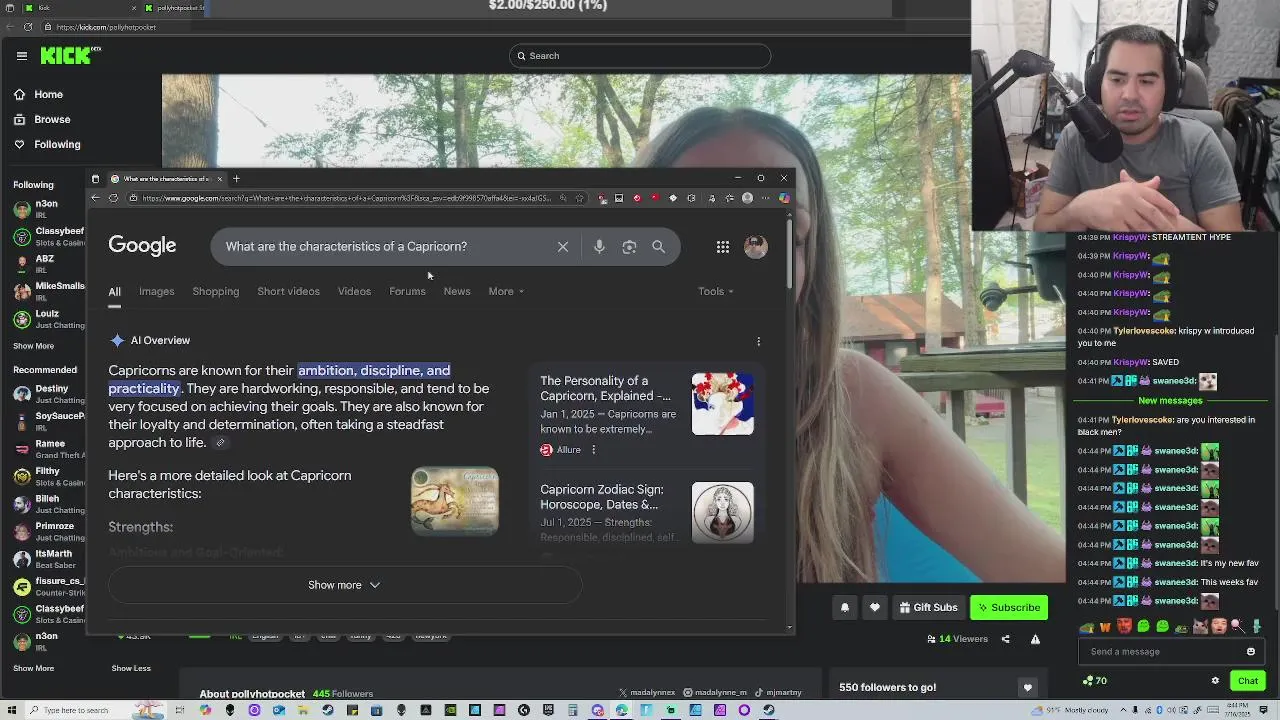Switch to Images results tab
Image resolution: width=1280 pixels, height=720 pixels.
(156, 292)
